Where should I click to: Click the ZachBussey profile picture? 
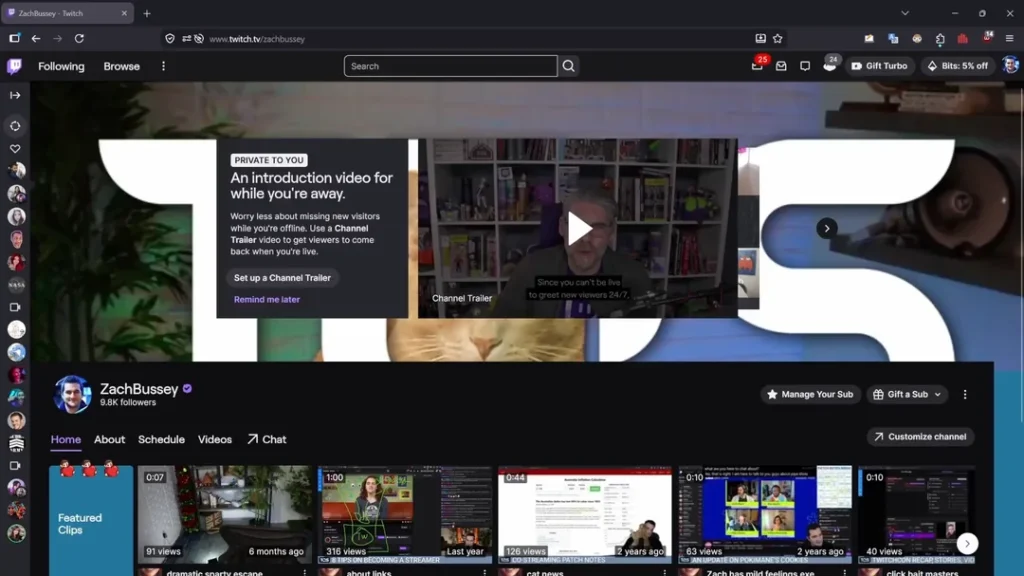pos(72,394)
